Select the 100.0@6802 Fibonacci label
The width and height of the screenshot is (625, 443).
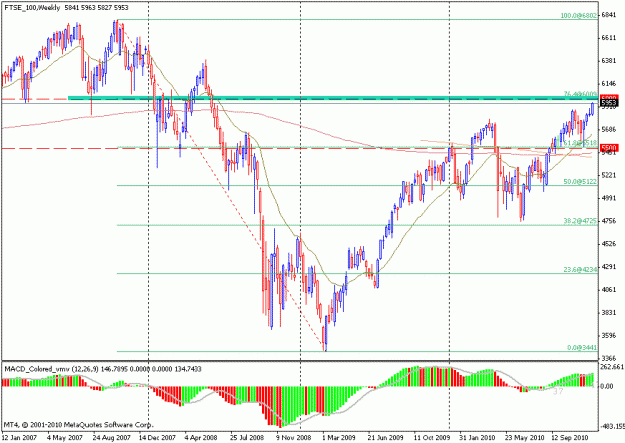(x=579, y=16)
